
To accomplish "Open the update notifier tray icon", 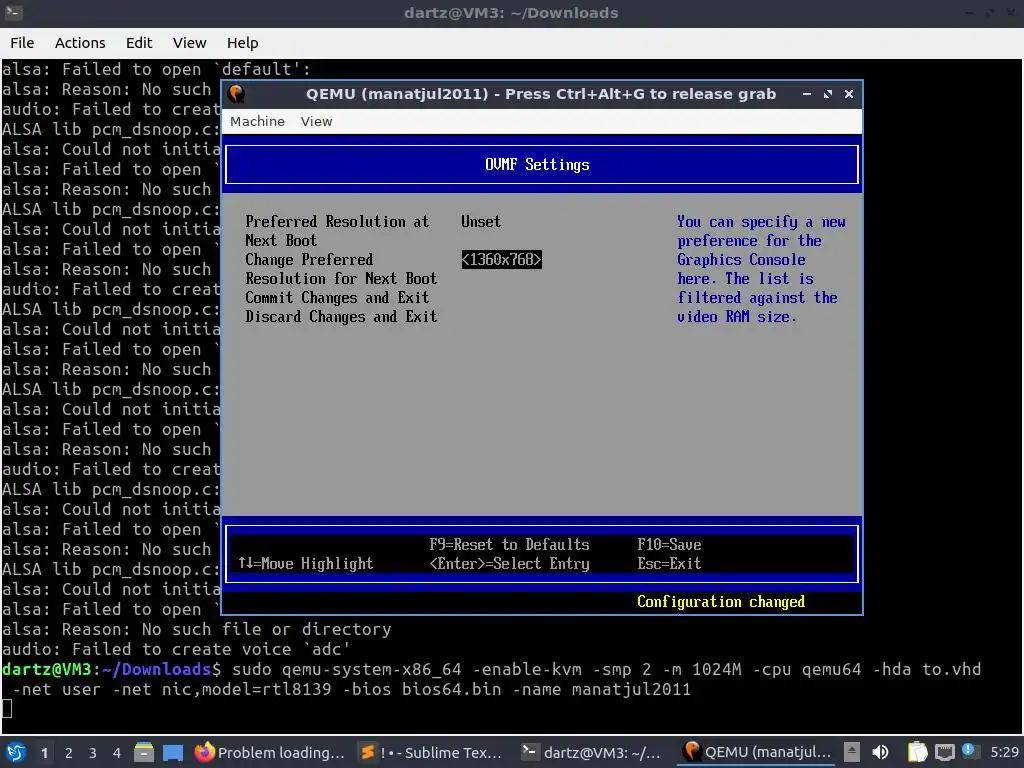I will coord(968,751).
